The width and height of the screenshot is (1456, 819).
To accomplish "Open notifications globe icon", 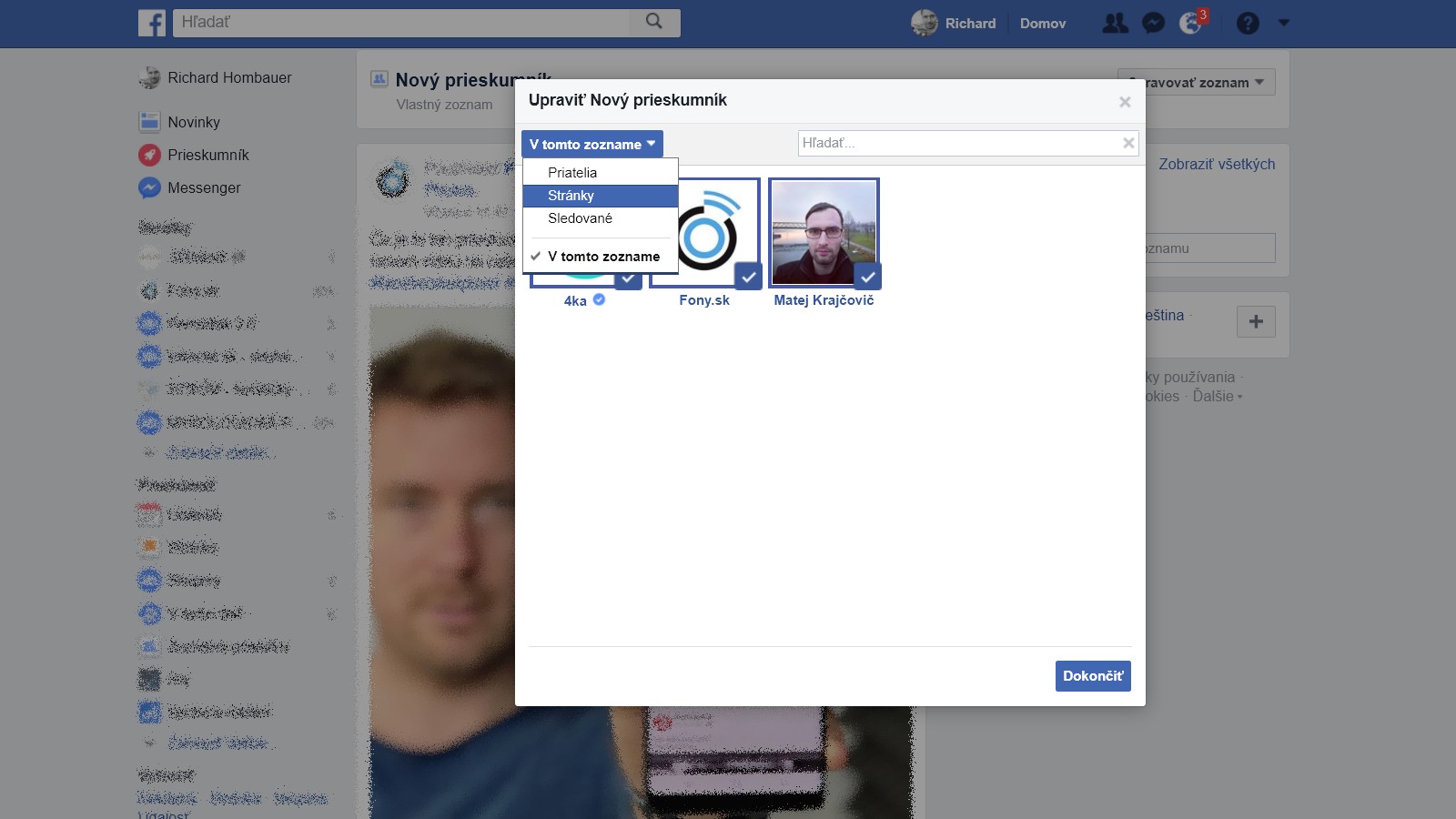I will (1190, 23).
